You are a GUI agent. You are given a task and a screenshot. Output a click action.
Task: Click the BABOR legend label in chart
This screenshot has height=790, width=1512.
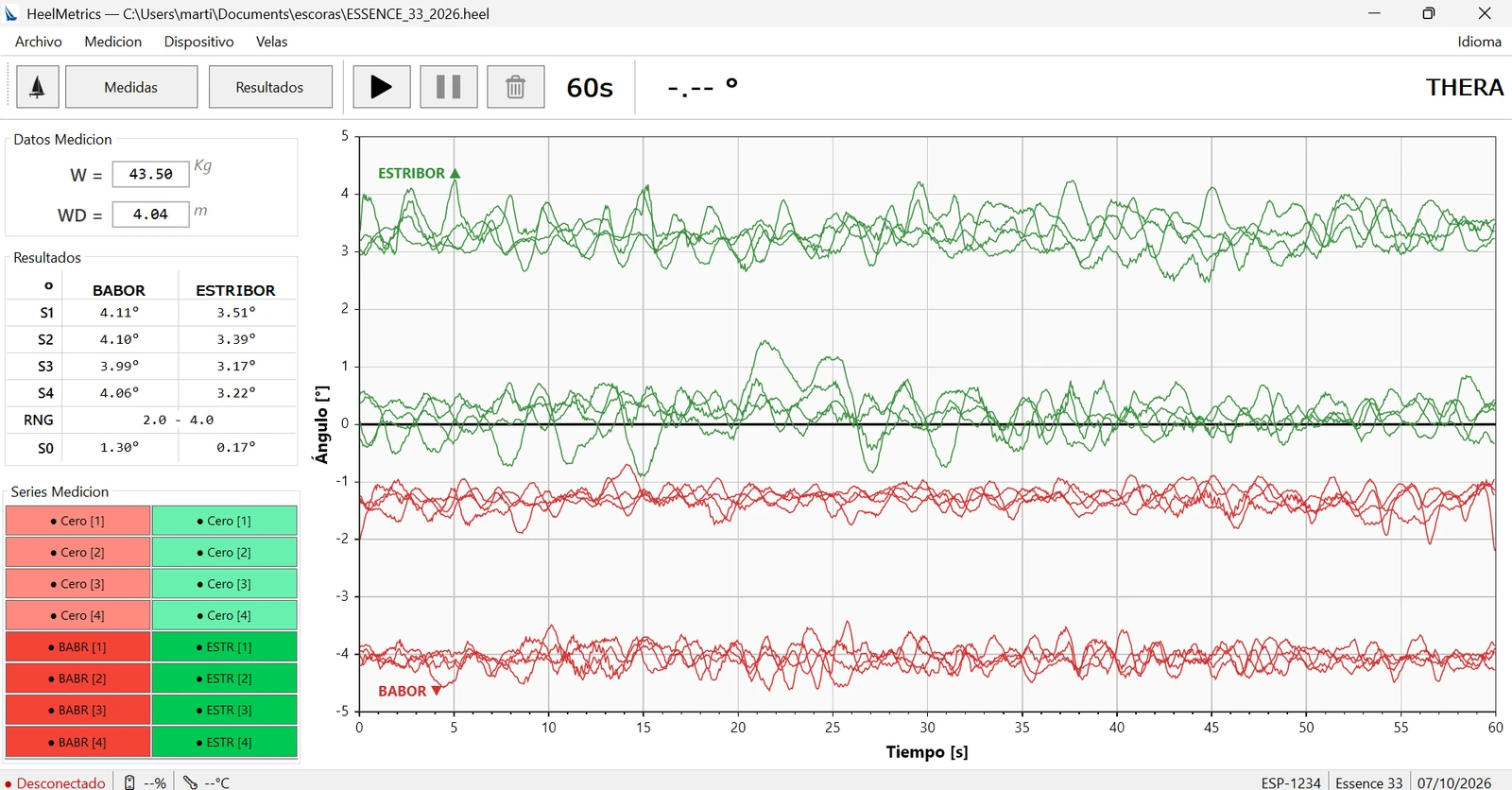410,691
